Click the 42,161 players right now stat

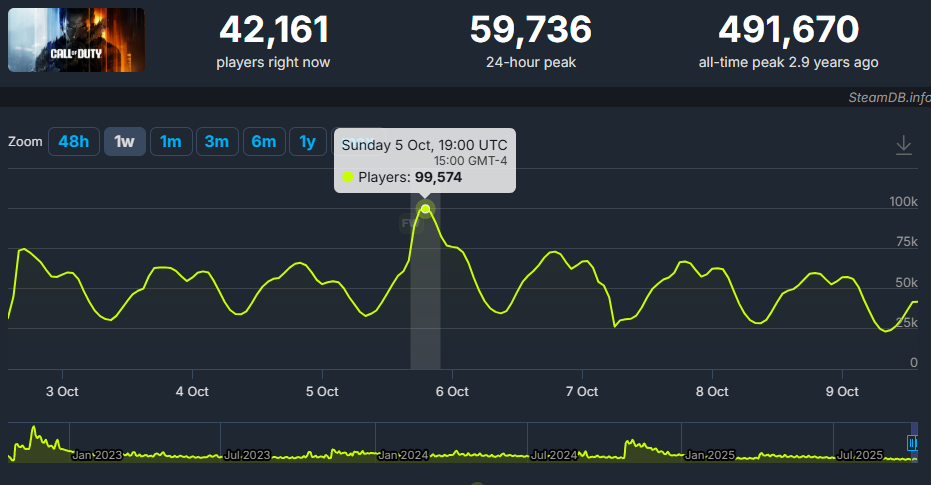click(273, 31)
